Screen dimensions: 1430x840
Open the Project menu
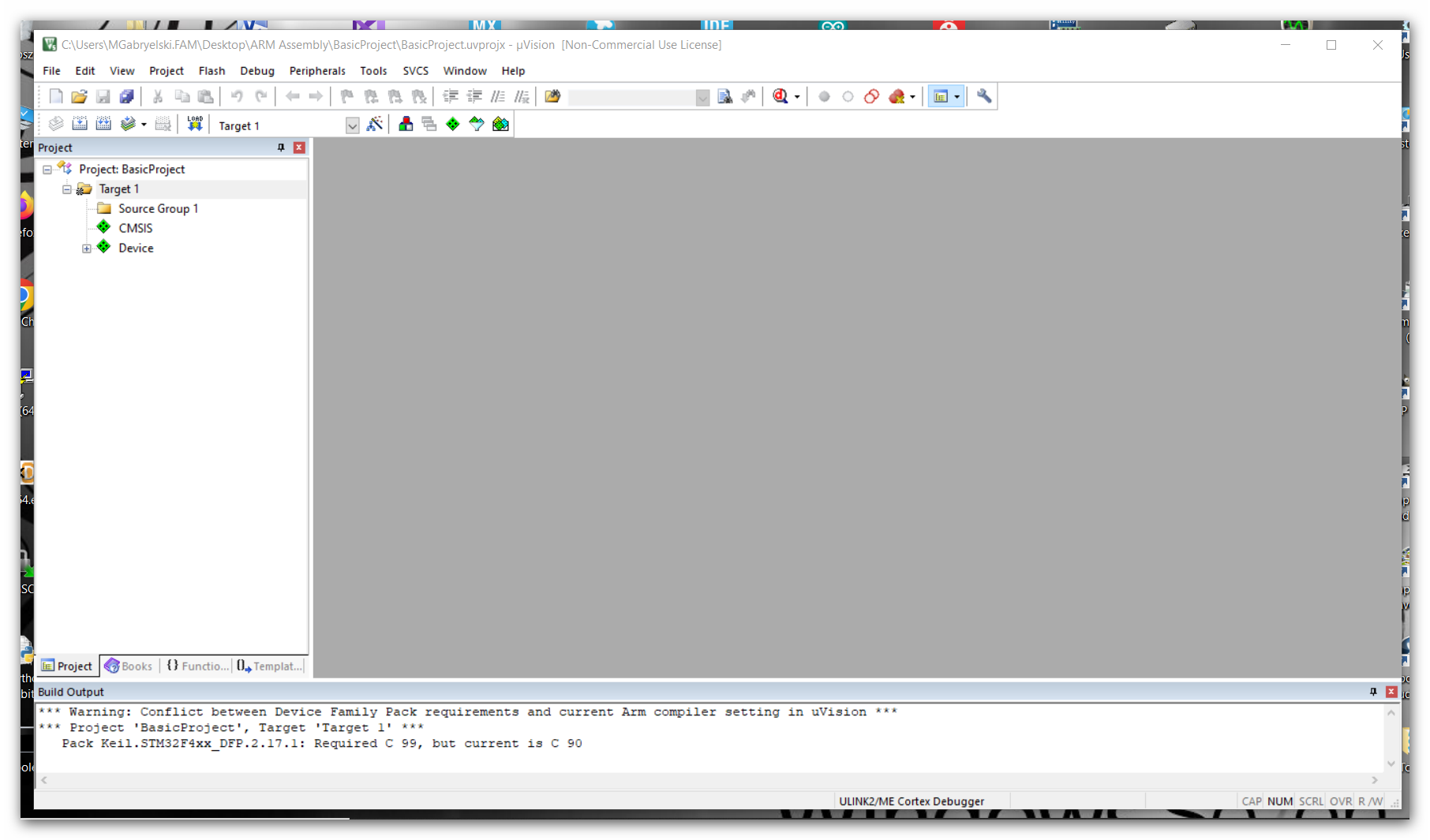point(166,71)
